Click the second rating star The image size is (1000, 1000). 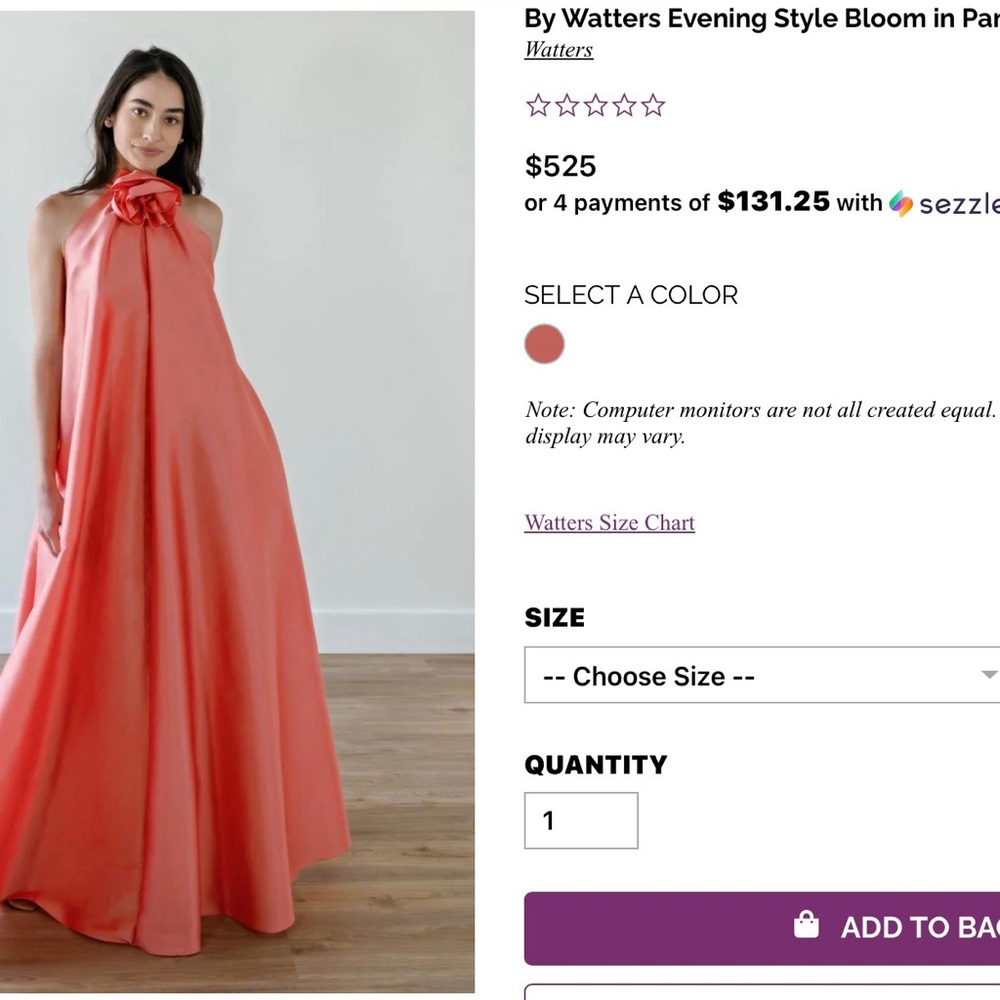point(565,104)
